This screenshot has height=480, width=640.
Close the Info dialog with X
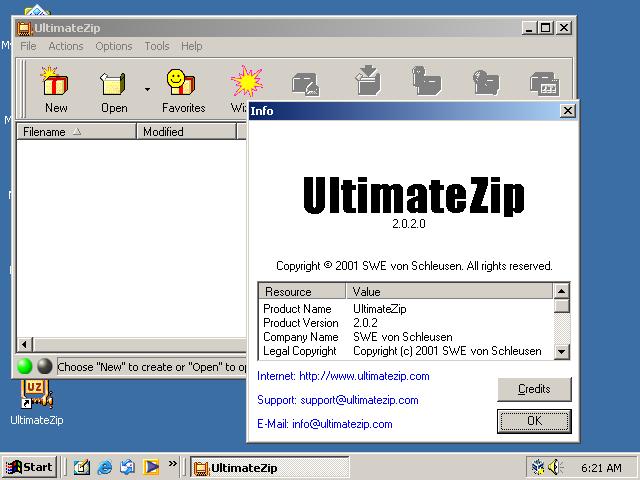pyautogui.click(x=567, y=111)
